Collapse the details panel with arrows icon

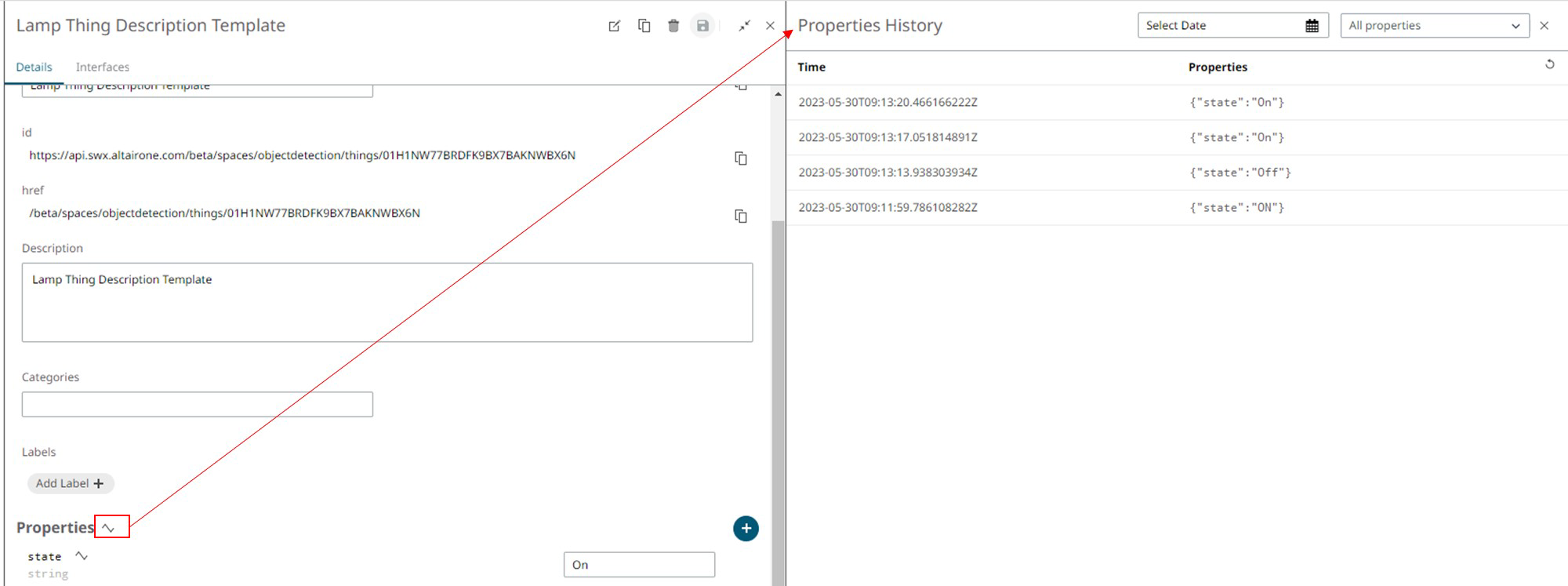click(744, 26)
